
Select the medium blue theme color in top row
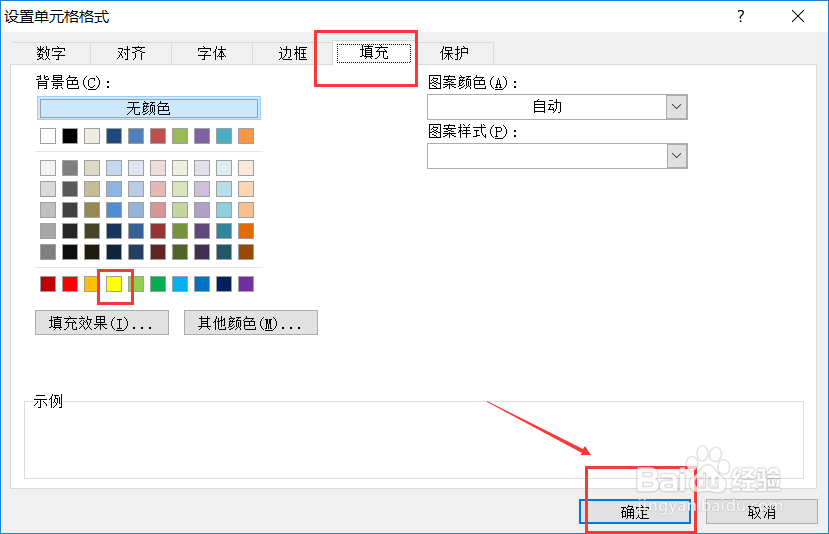point(136,136)
